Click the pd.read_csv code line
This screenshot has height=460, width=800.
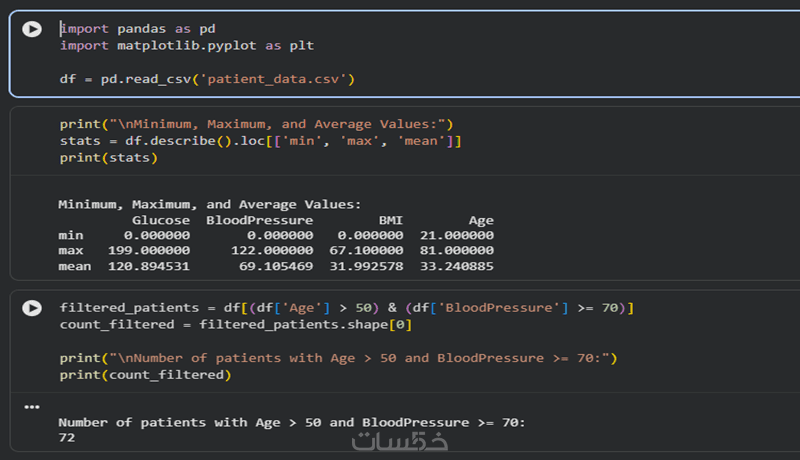click(207, 78)
